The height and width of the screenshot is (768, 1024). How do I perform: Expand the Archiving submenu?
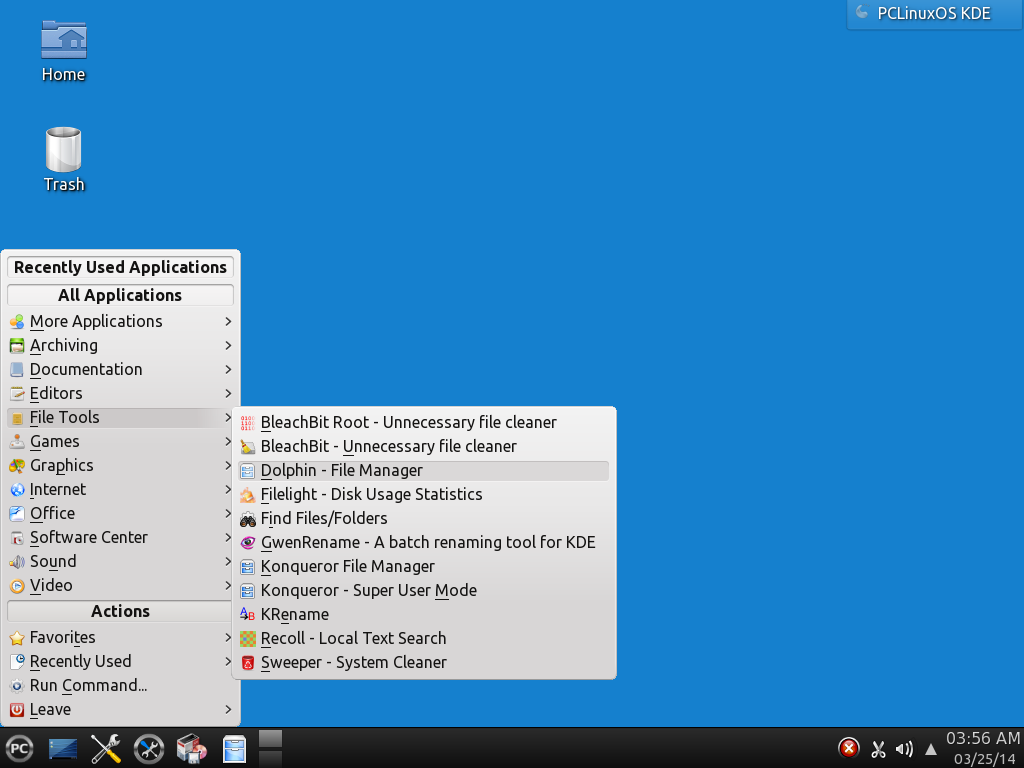121,345
